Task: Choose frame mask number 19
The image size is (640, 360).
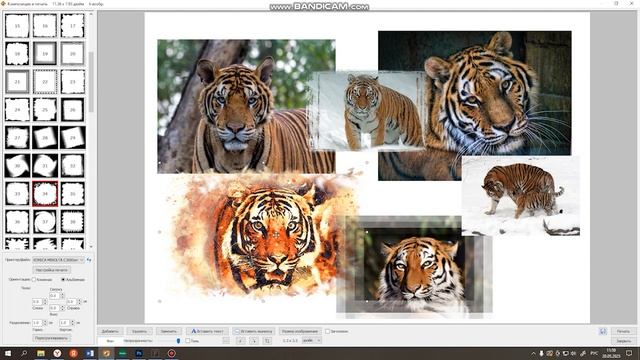Action: [45, 53]
